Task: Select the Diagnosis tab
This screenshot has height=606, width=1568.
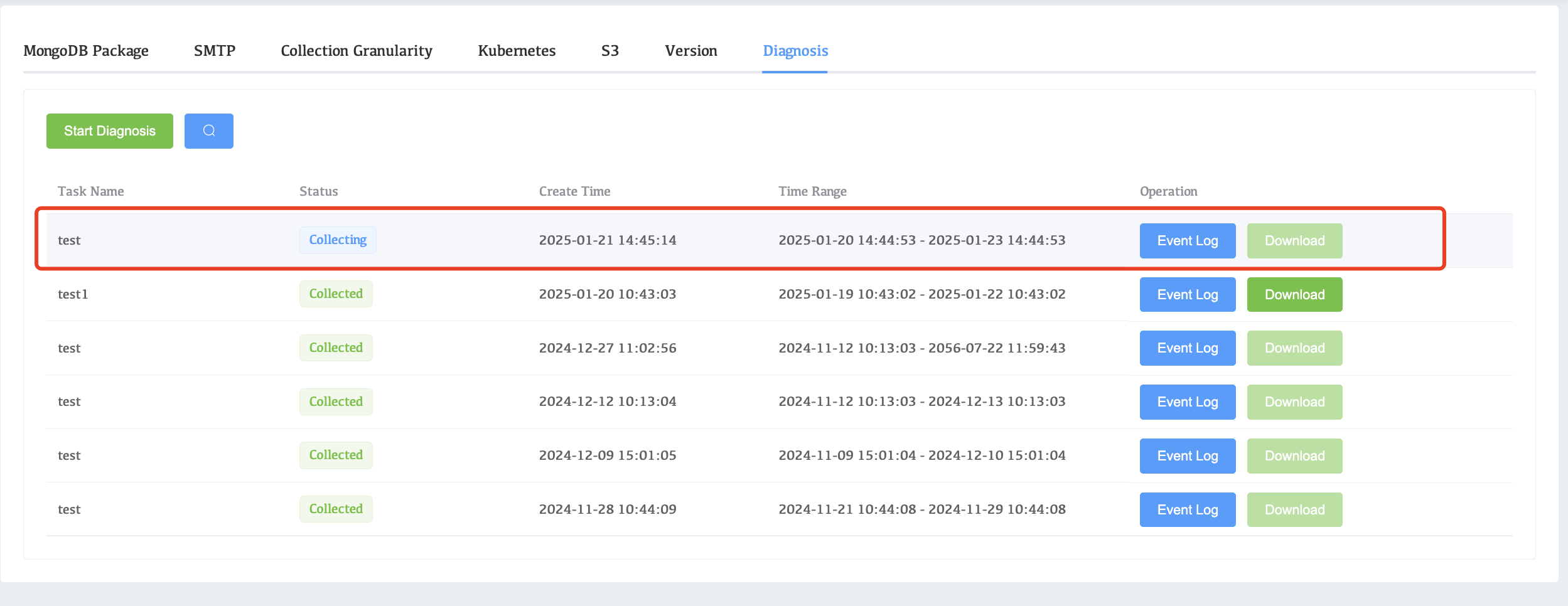Action: pyautogui.click(x=795, y=51)
